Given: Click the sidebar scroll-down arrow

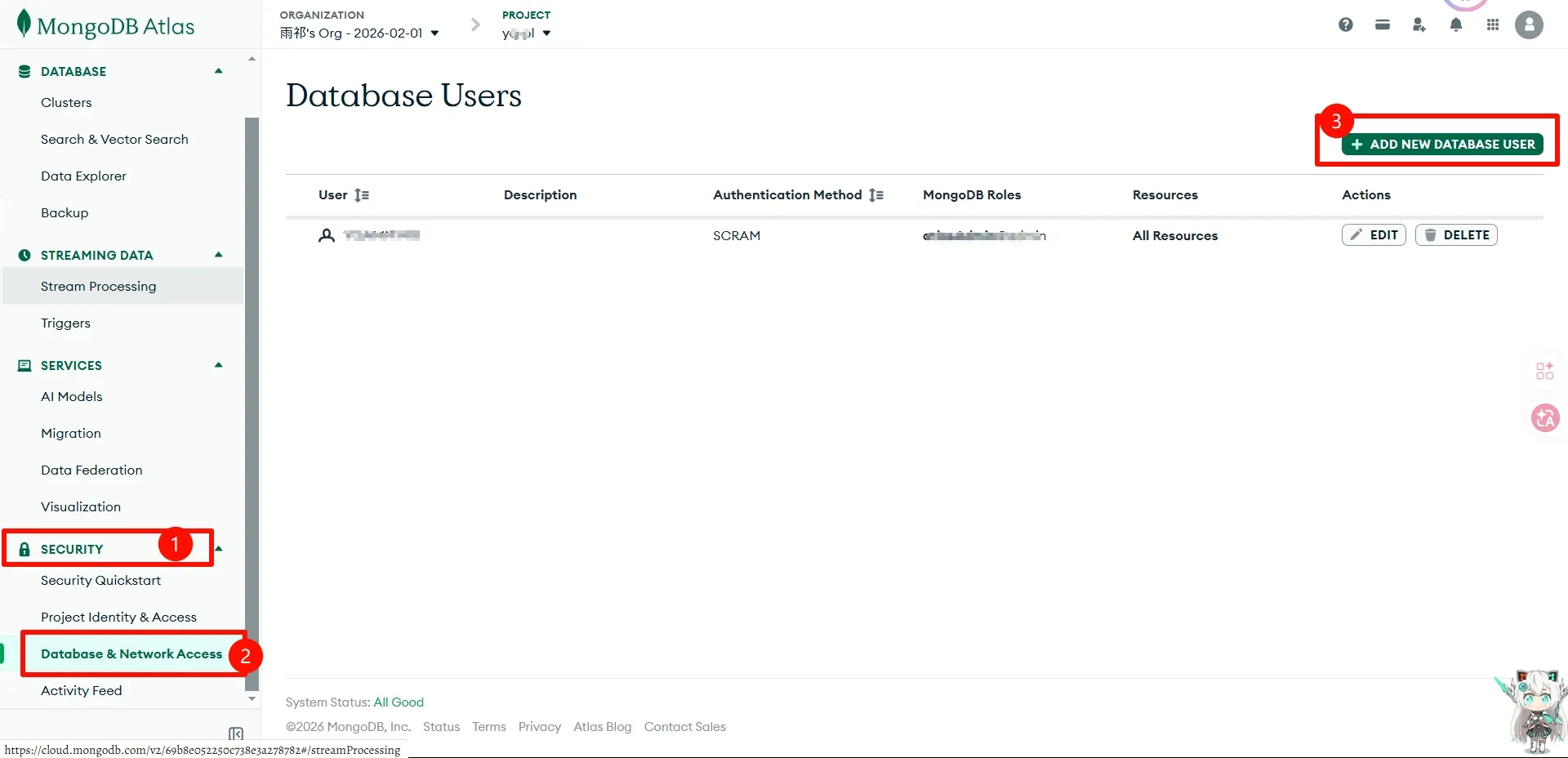Looking at the screenshot, I should pyautogui.click(x=252, y=699).
